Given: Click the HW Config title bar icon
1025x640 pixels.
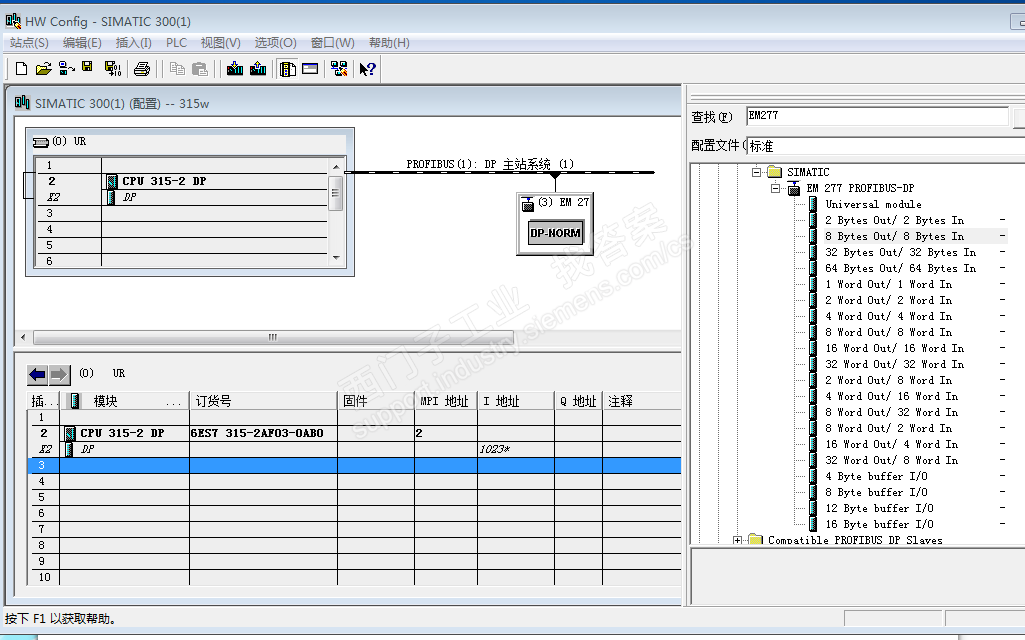Looking at the screenshot, I should (x=13, y=21).
